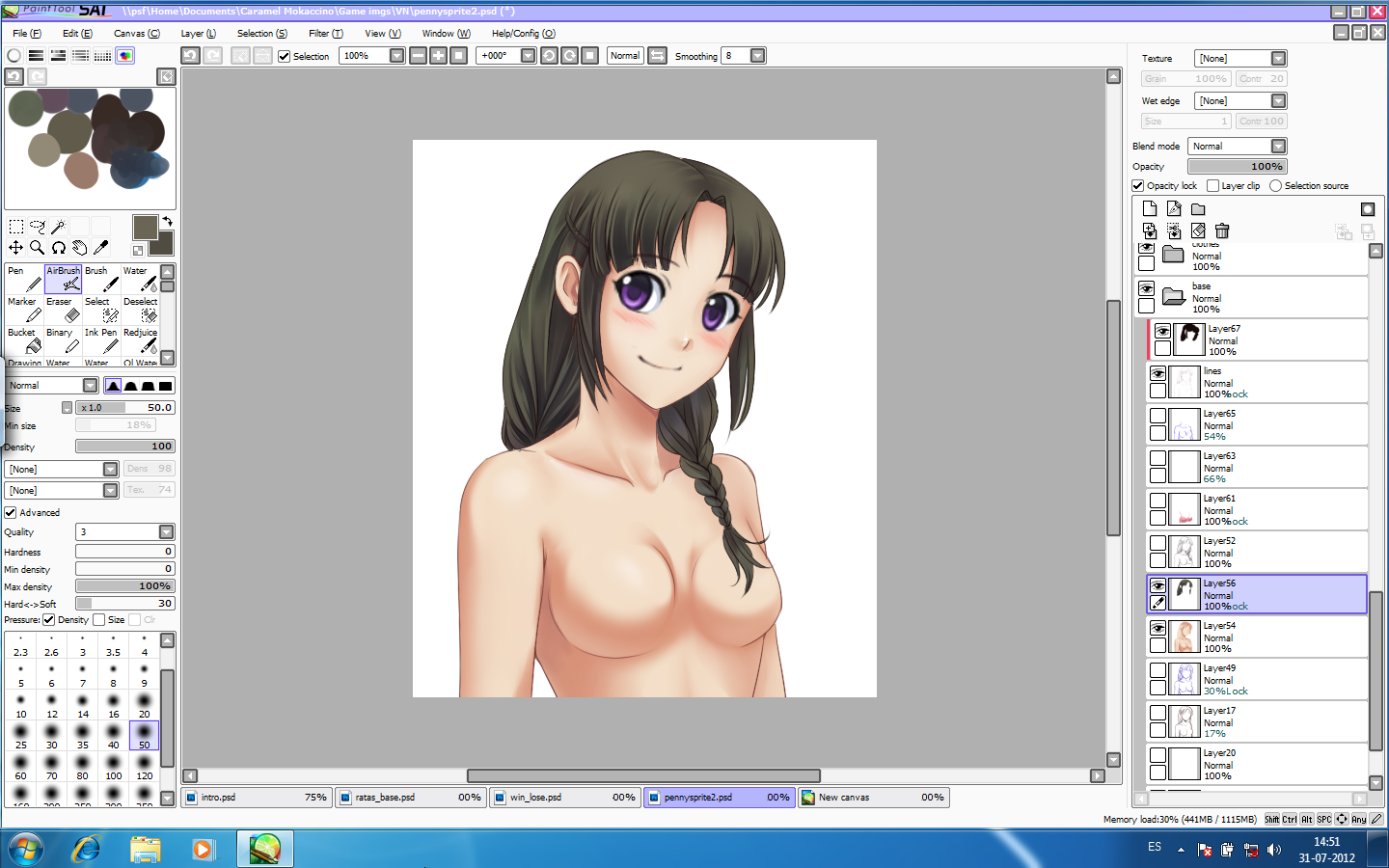Choose the Ink Pen tool
Image resolution: width=1389 pixels, height=868 pixels.
click(101, 340)
